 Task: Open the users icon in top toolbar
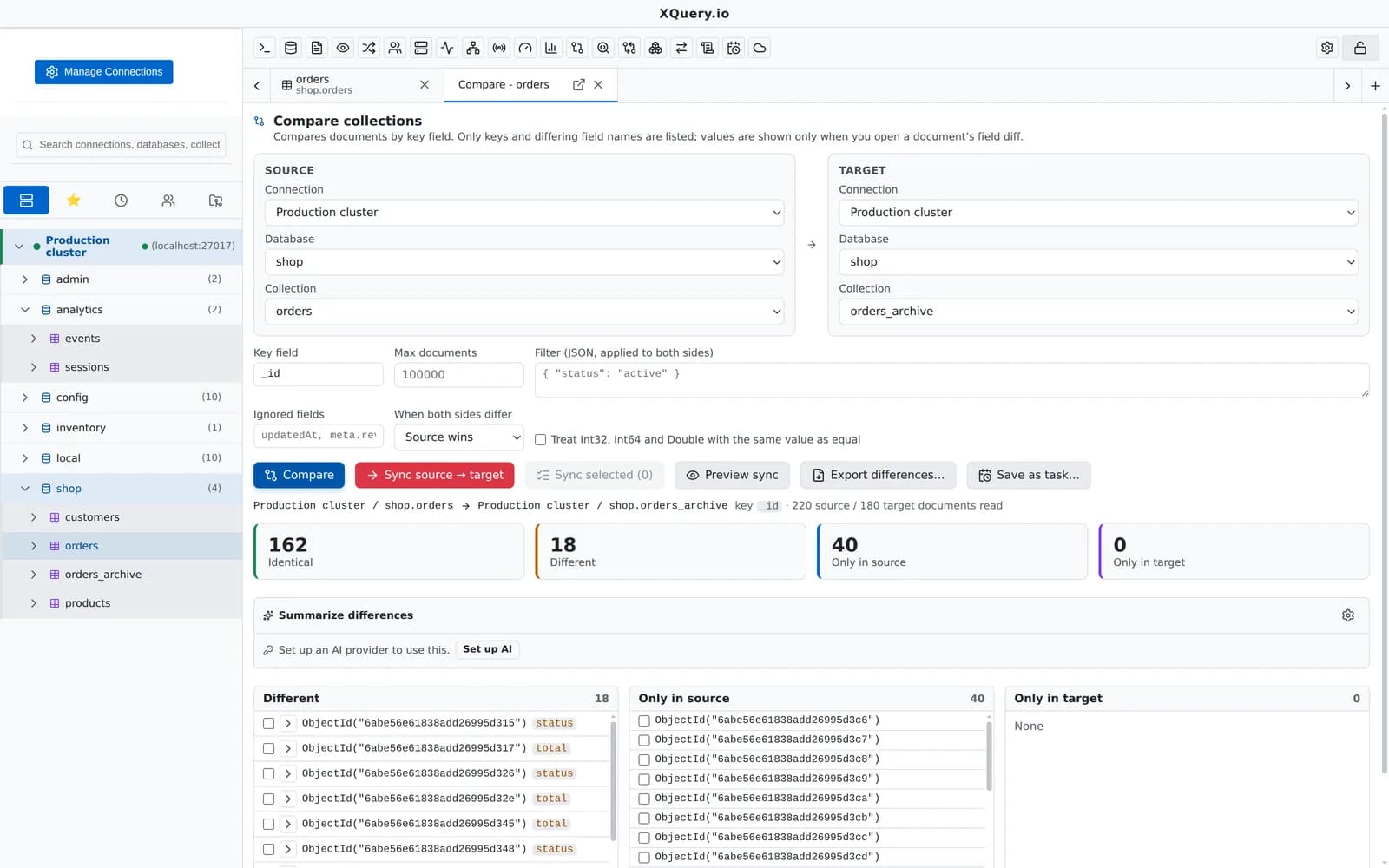click(395, 48)
